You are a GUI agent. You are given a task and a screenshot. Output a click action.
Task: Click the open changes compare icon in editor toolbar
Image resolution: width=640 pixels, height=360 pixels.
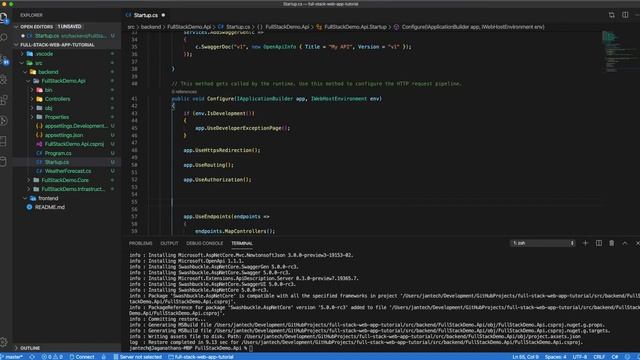pos(611,15)
